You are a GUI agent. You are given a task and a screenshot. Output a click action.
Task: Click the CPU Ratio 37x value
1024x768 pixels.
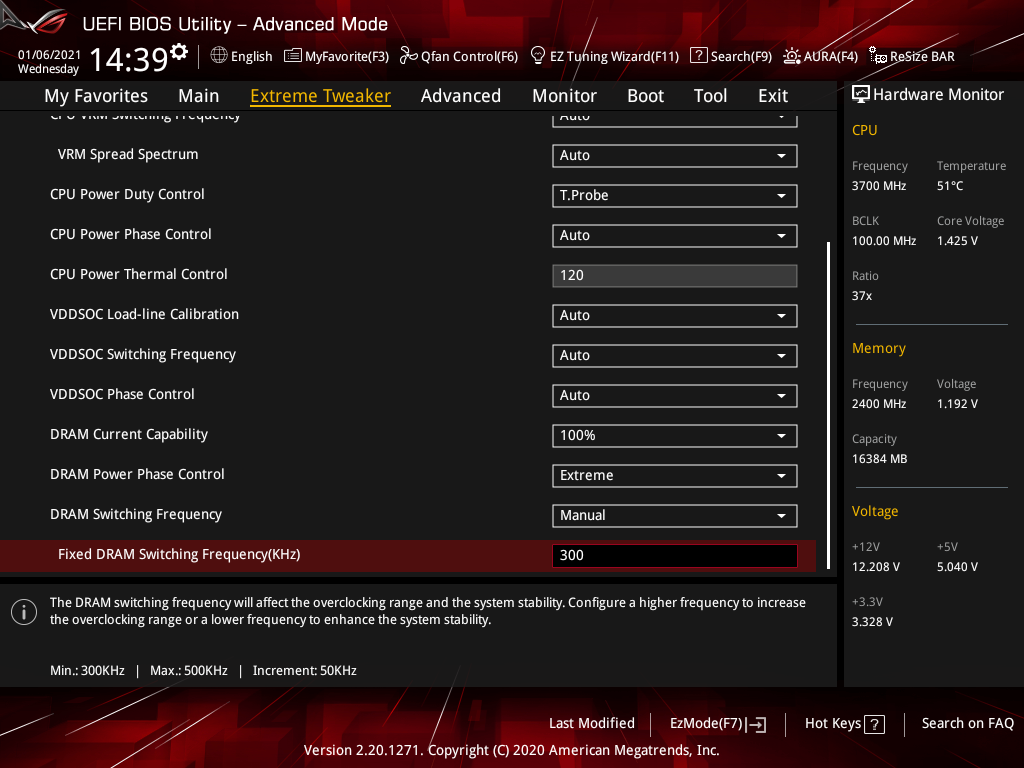(x=862, y=296)
